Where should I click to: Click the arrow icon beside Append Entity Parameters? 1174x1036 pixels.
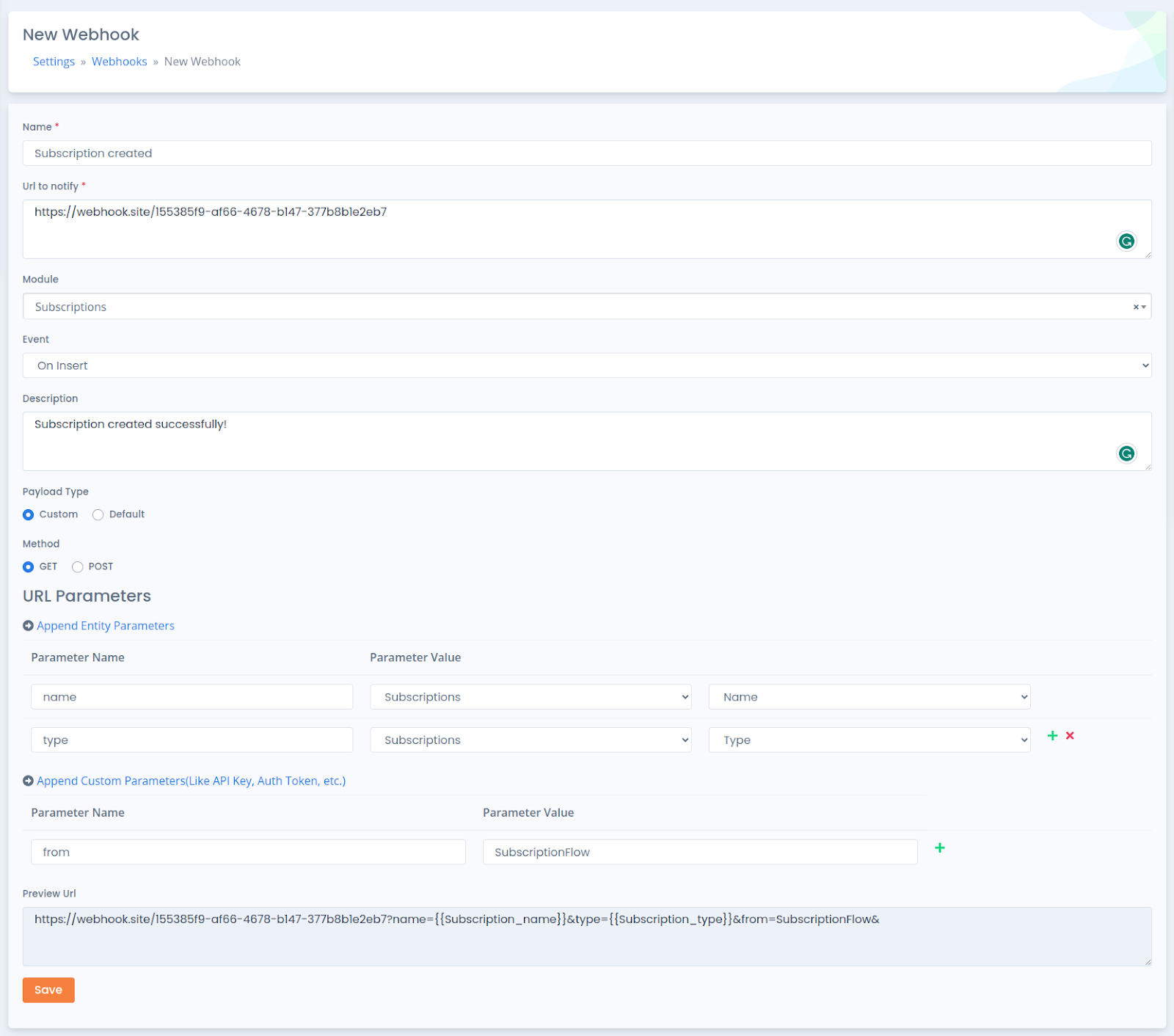pos(28,626)
